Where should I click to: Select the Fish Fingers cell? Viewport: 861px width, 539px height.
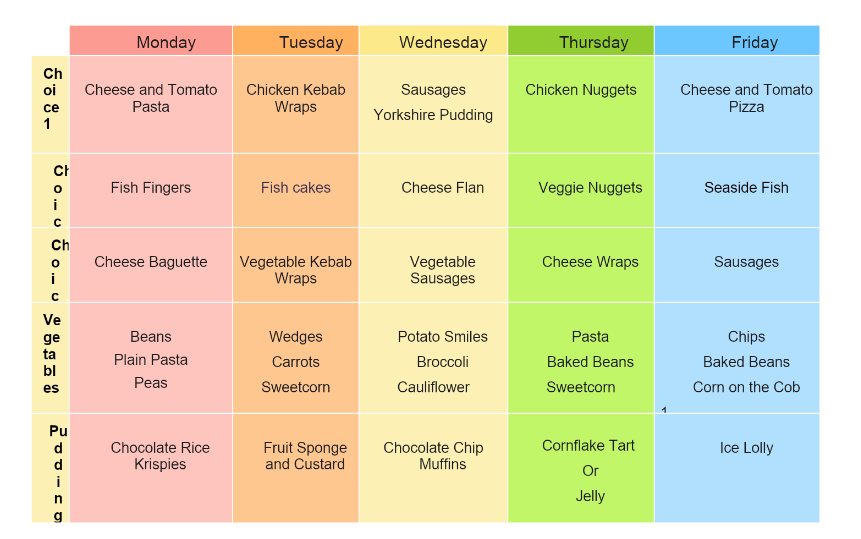point(151,188)
